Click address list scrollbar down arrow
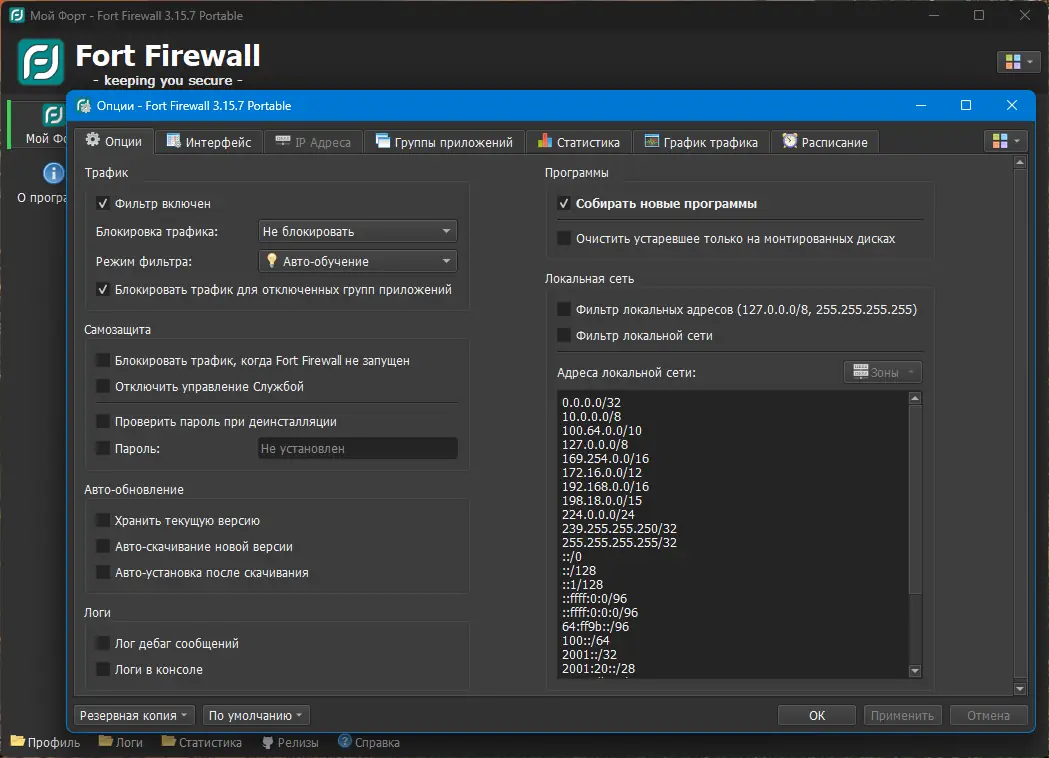Viewport: 1049px width, 758px height. 915,670
